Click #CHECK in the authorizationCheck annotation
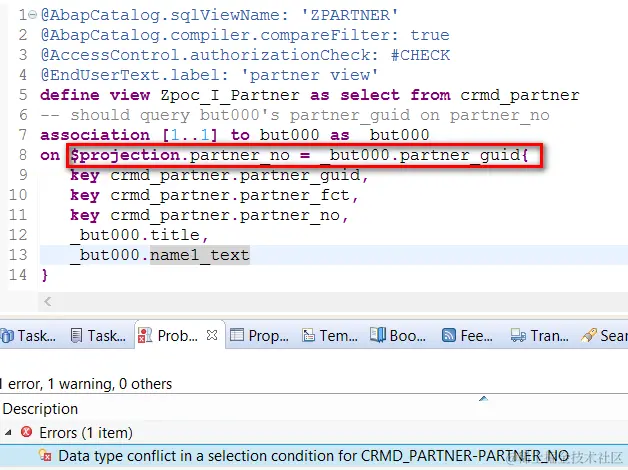The image size is (628, 470). 421,55
